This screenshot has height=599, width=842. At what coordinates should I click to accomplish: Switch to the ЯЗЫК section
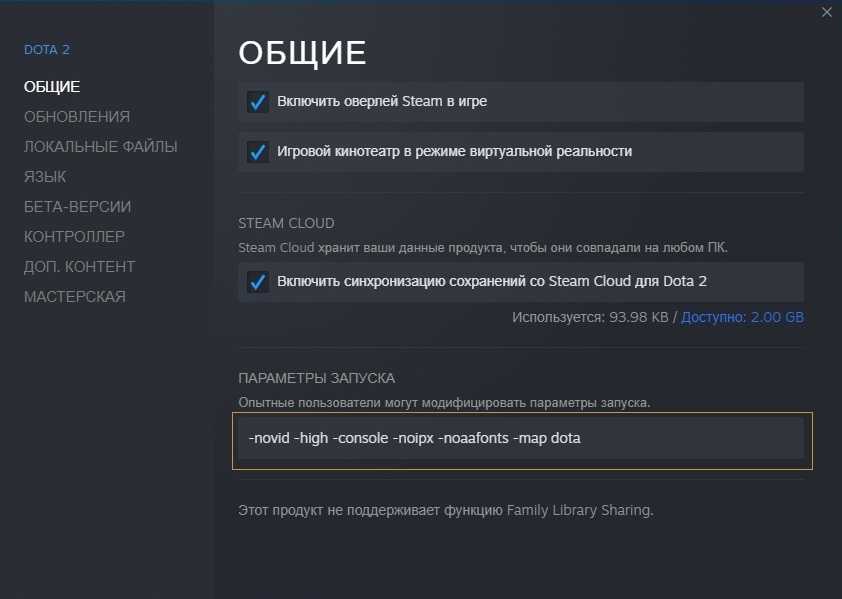[x=45, y=177]
